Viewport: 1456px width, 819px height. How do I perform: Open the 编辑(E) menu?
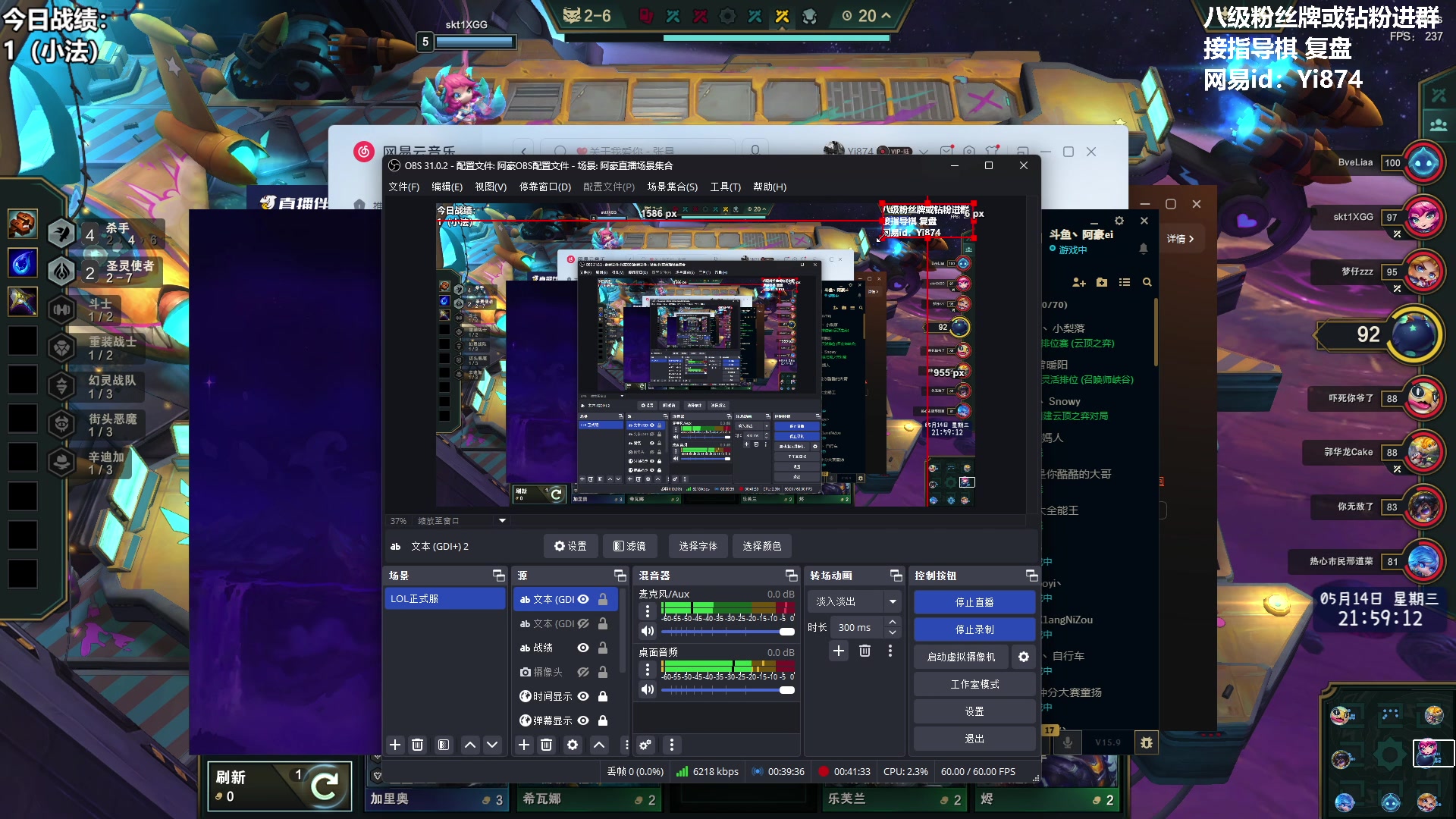point(447,187)
